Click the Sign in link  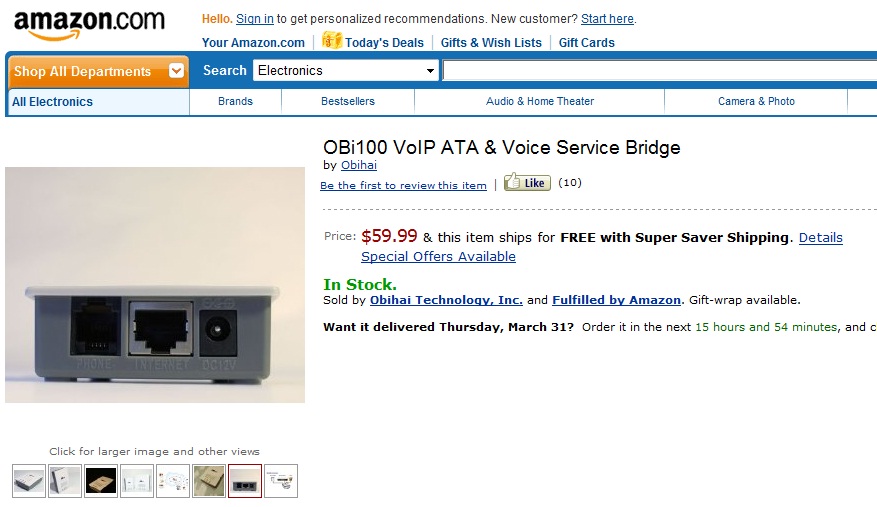(254, 18)
